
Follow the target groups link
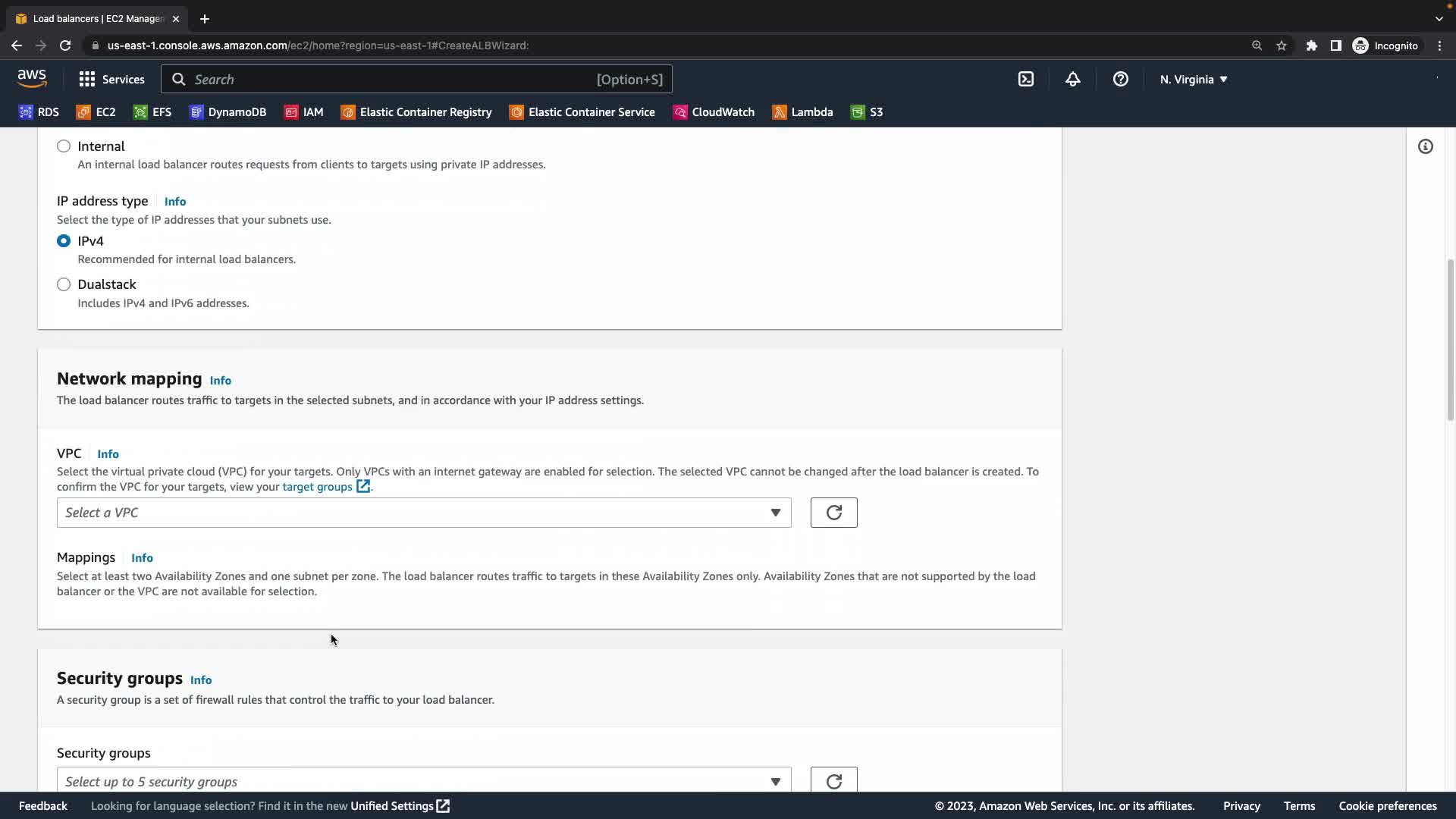point(317,487)
